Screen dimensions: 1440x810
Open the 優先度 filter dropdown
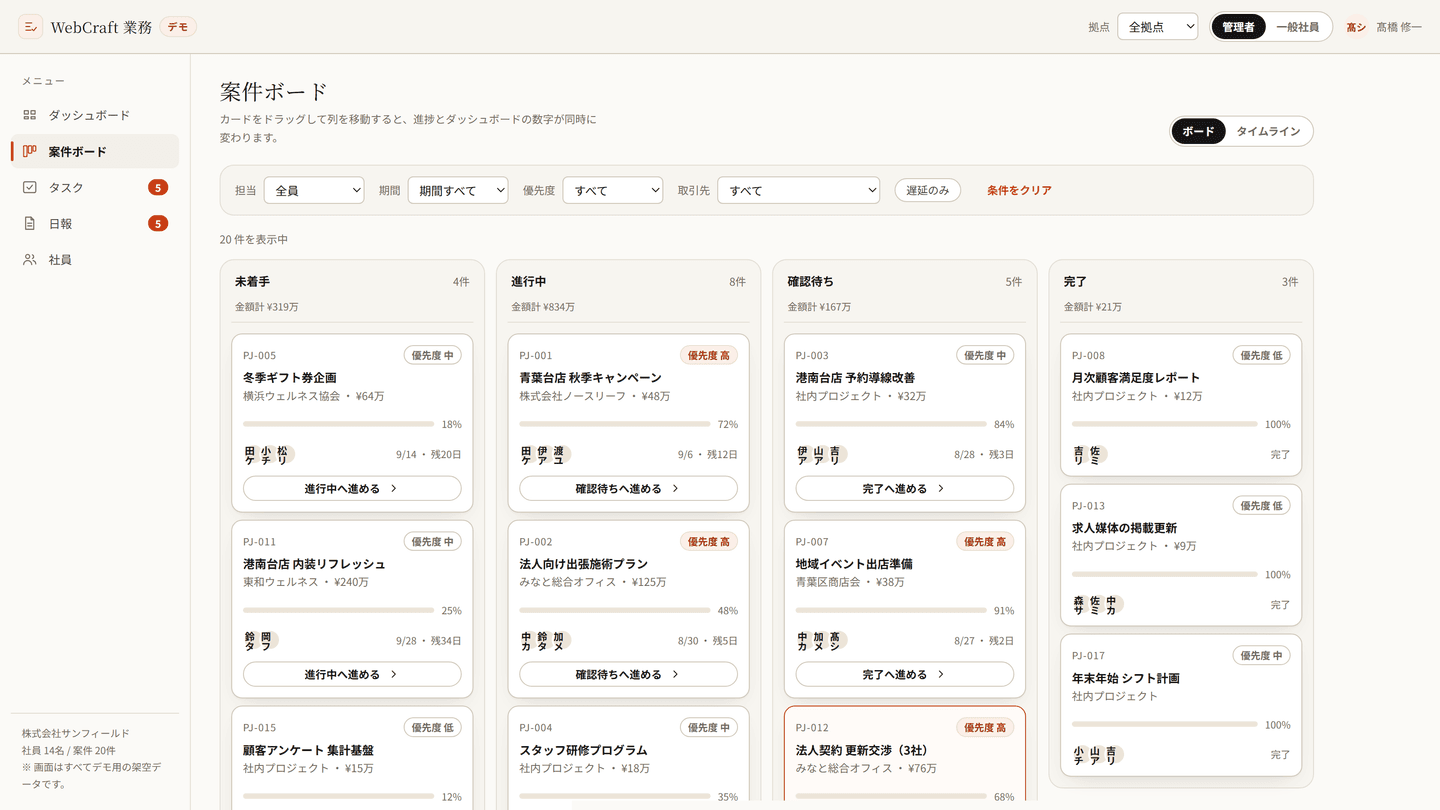coord(613,190)
